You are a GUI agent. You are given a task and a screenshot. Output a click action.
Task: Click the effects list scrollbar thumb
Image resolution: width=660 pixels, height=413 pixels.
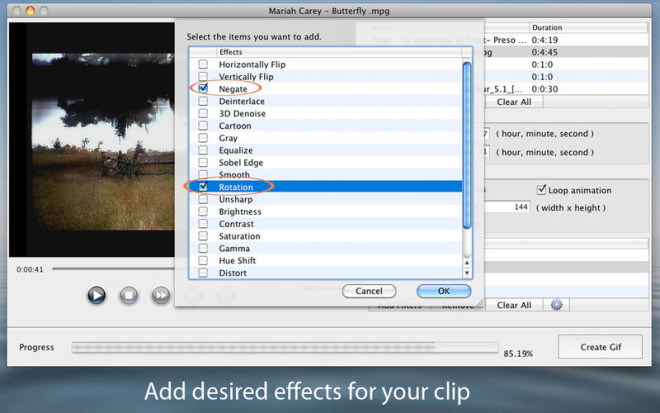click(466, 145)
